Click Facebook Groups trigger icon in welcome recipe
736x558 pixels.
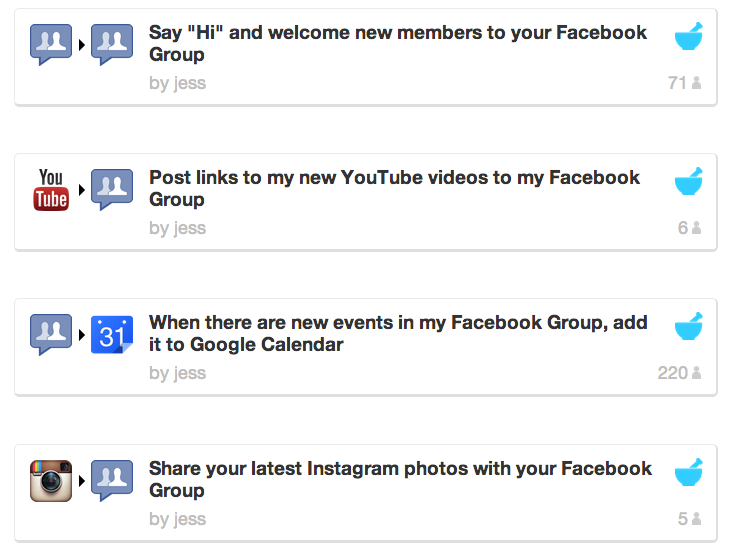point(51,45)
